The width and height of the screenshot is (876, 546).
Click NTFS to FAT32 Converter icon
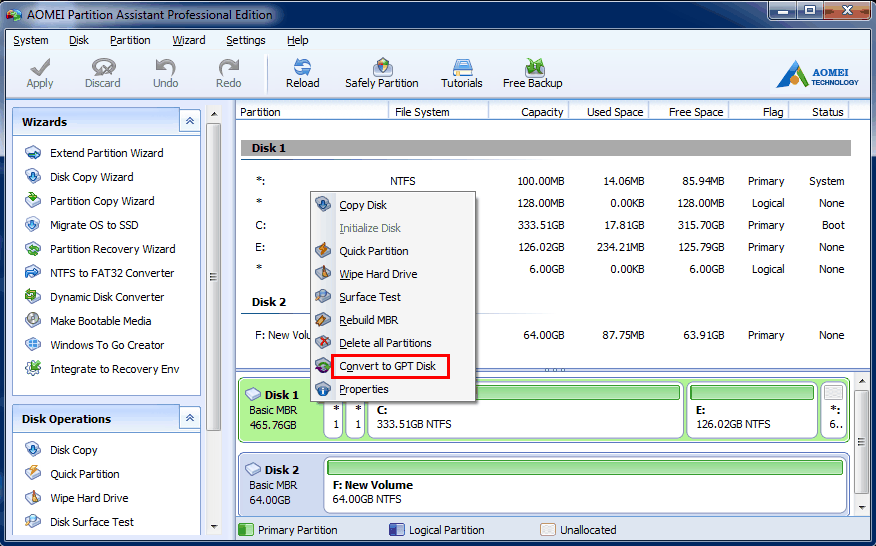pyautogui.click(x=33, y=273)
